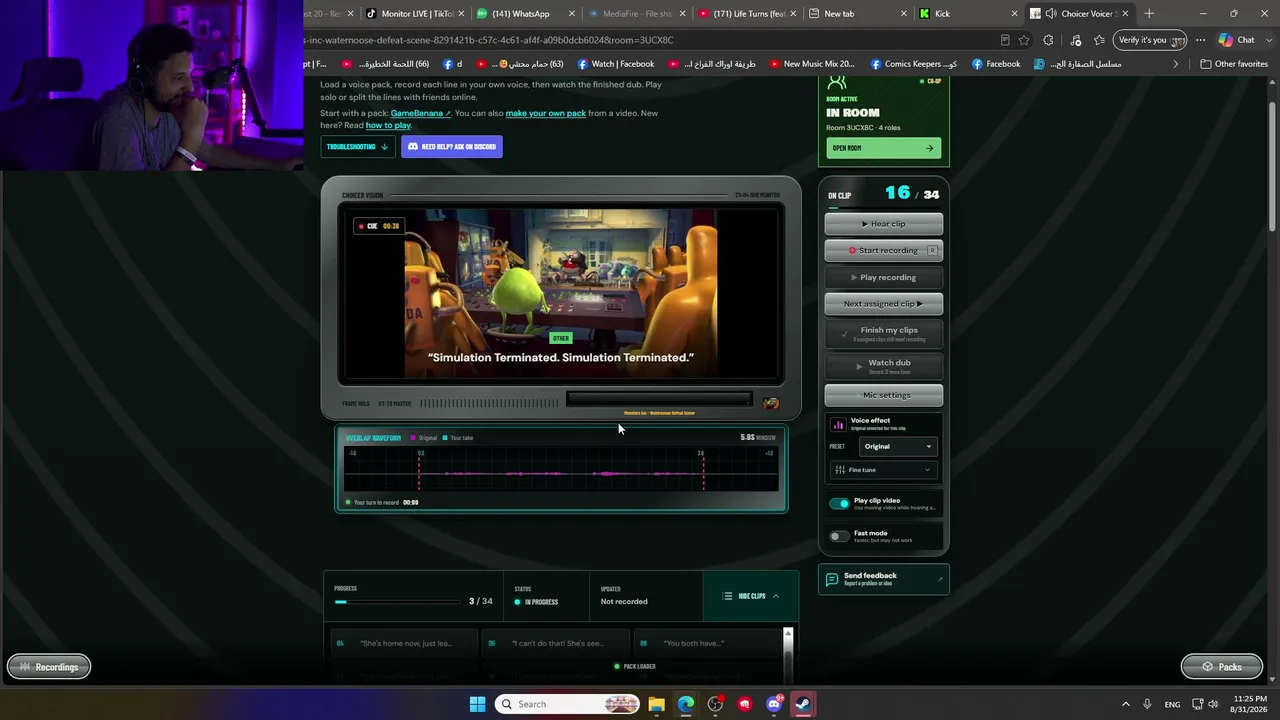Open the New Music Mix bookmark
This screenshot has width=1280, height=720.
812,64
